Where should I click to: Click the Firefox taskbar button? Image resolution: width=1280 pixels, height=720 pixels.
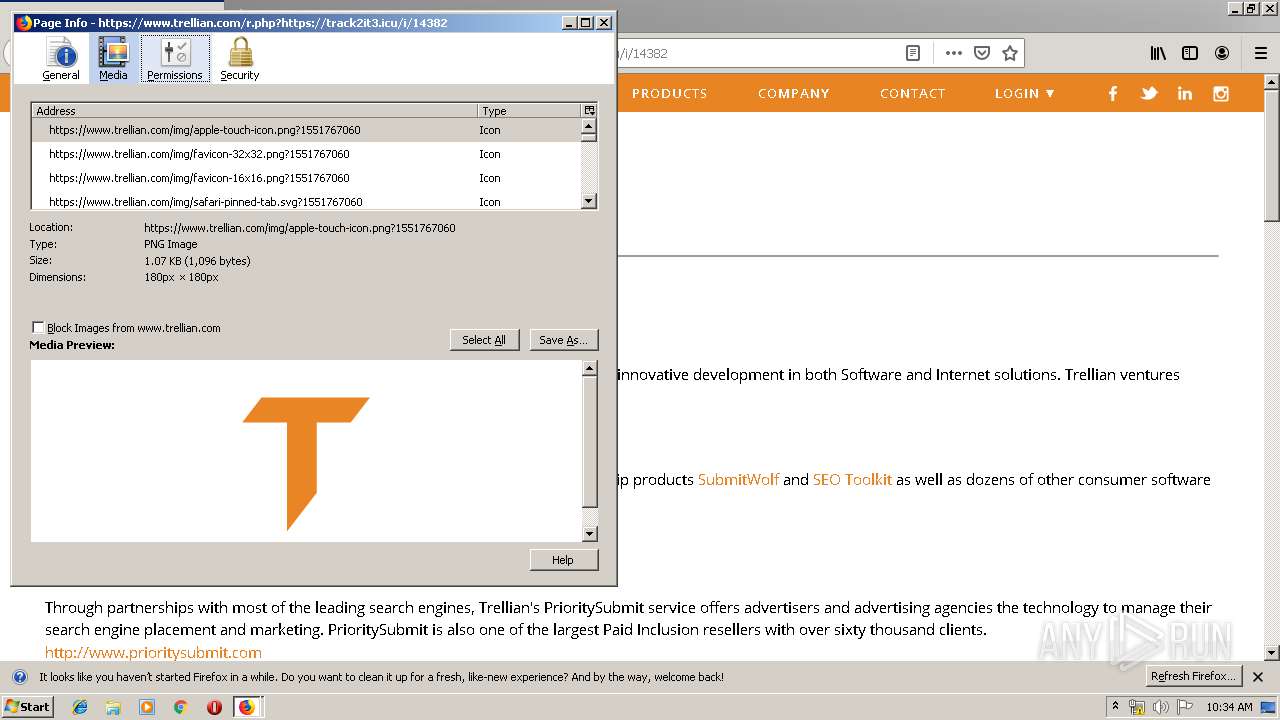(247, 707)
